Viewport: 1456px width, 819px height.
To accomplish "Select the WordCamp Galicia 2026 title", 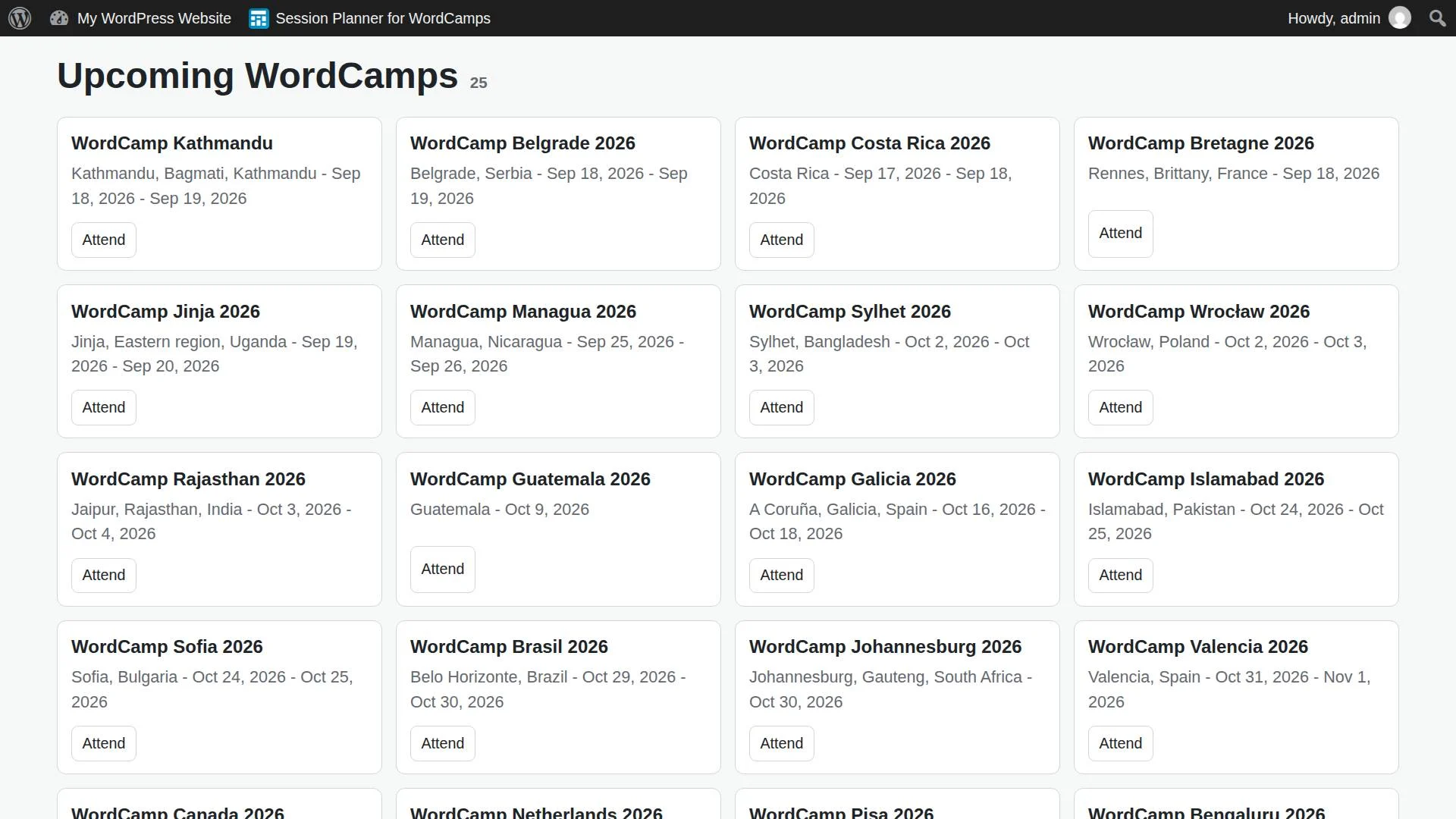I will click(852, 479).
